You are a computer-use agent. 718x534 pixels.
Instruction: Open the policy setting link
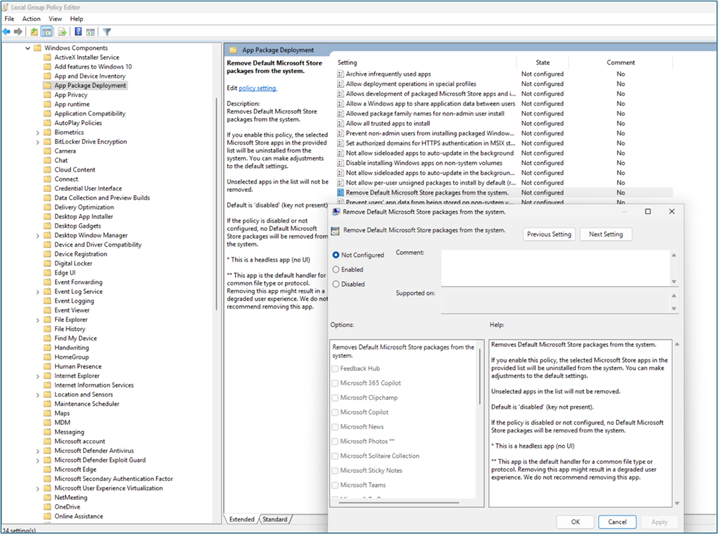coord(257,88)
